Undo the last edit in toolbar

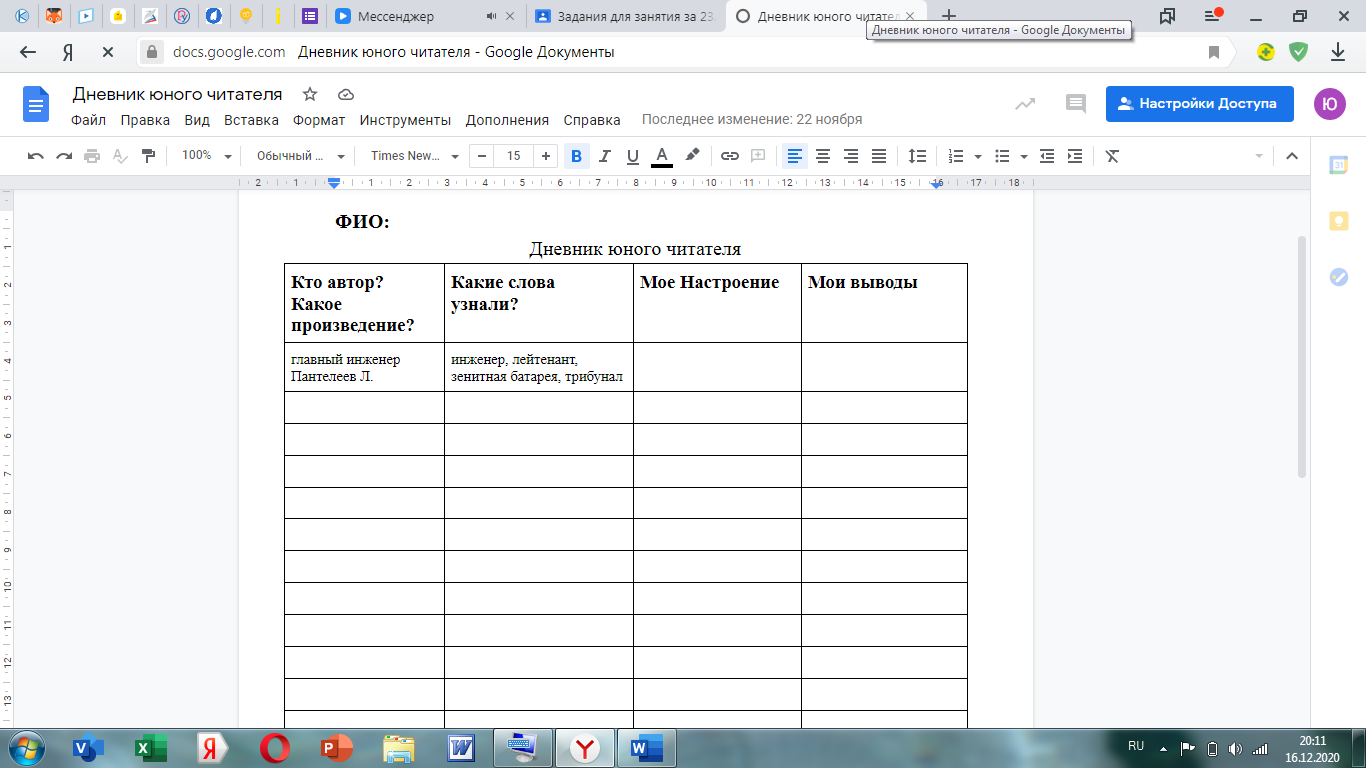coord(36,156)
